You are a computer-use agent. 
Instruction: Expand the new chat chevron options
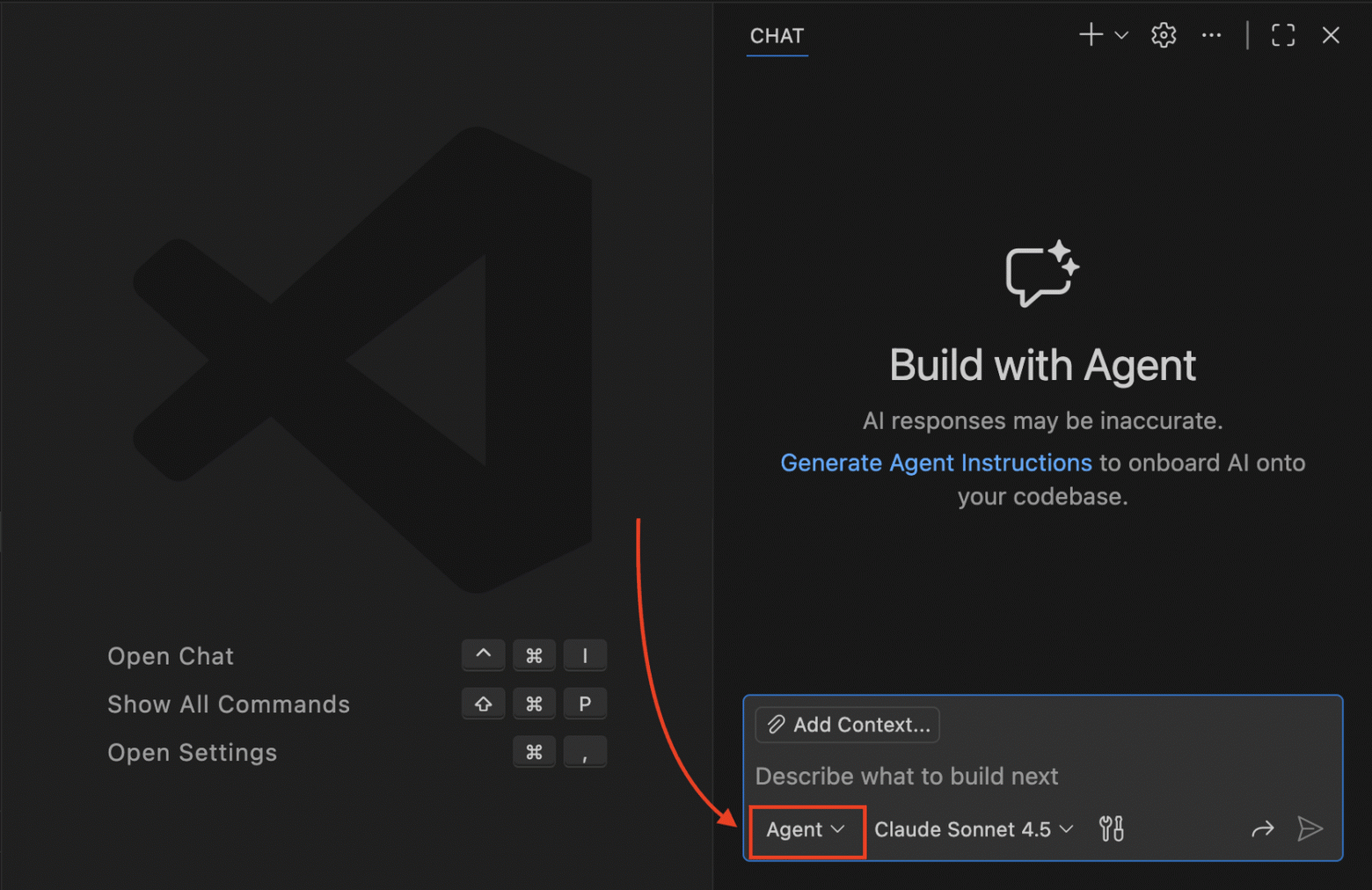[x=1120, y=35]
